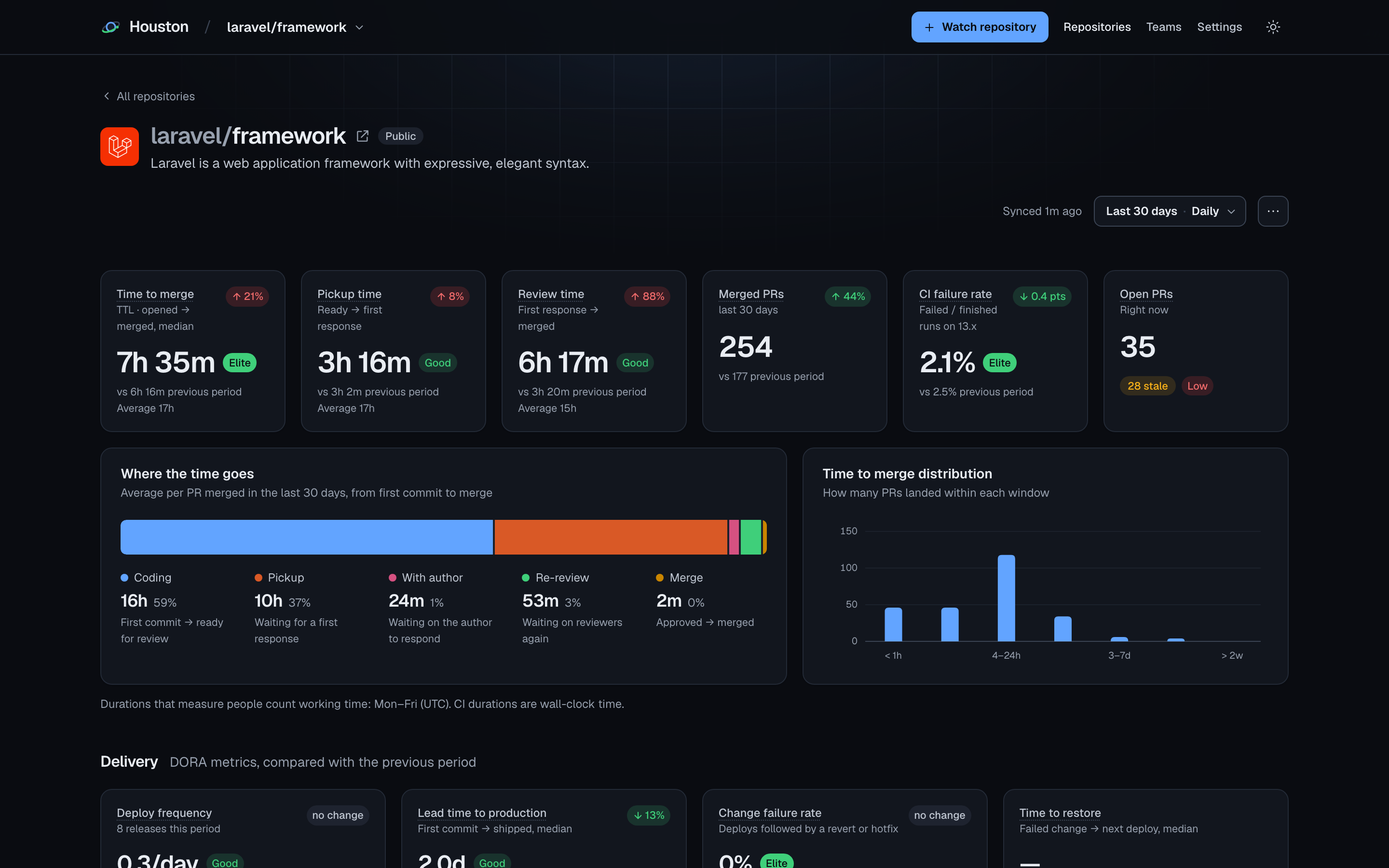The image size is (1389, 868).
Task: Click the Lead time to production title
Action: (481, 813)
